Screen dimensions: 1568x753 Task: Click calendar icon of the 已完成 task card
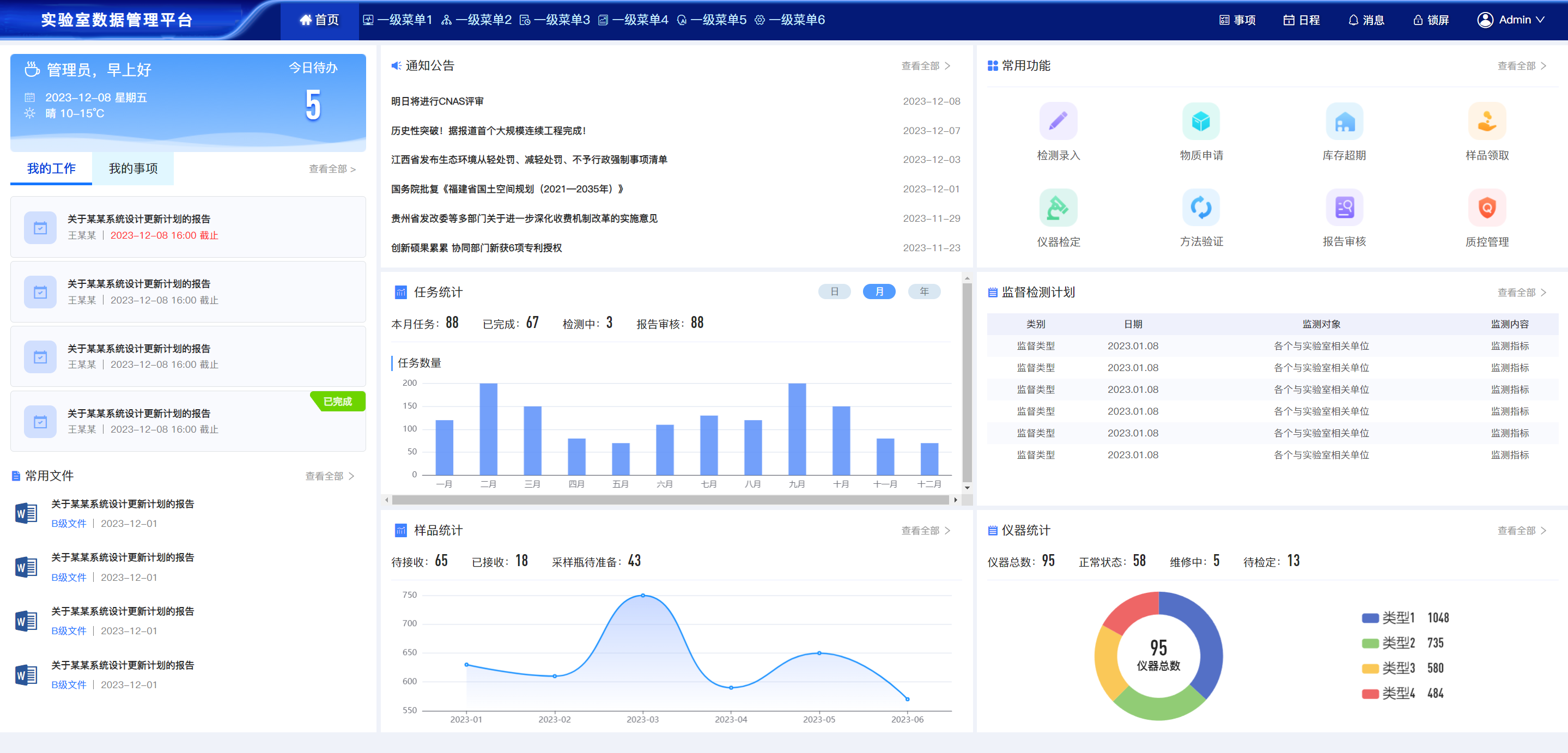click(x=40, y=422)
